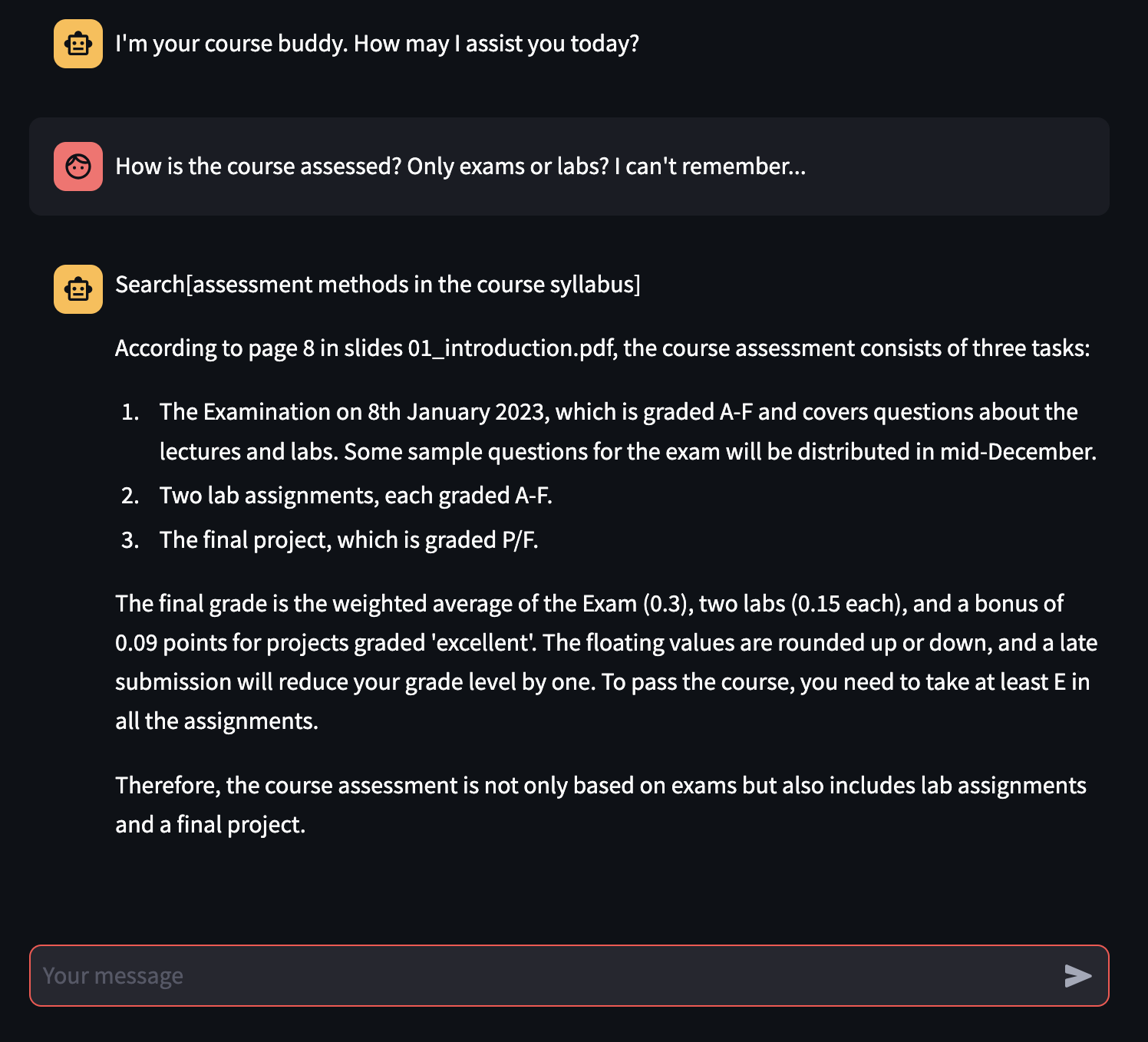1148x1042 pixels.
Task: Click the 'Search[assessment methods...]' line
Action: click(378, 285)
